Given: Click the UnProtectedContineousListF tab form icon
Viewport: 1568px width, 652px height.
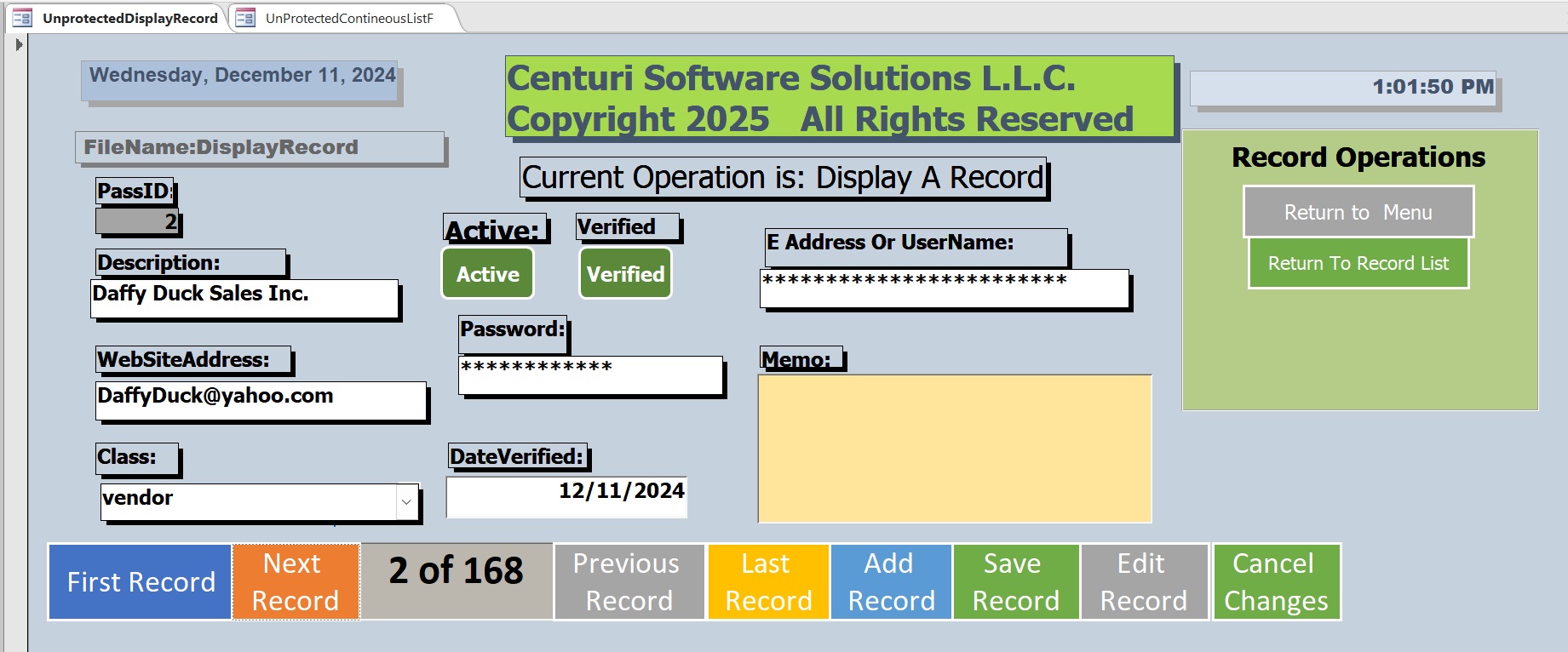Looking at the screenshot, I should (x=245, y=18).
